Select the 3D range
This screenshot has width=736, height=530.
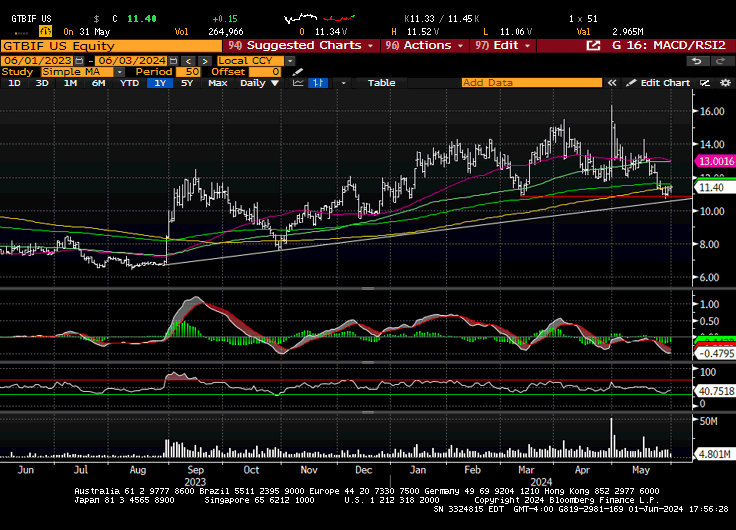pos(42,83)
